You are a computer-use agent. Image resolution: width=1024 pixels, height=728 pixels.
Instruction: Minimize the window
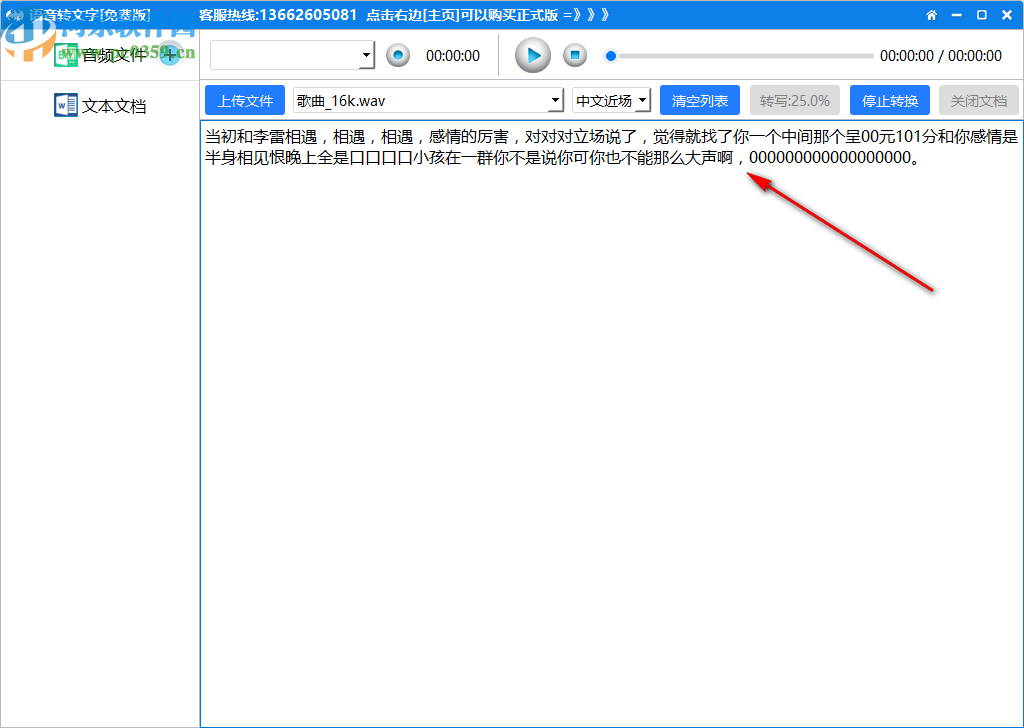(957, 15)
